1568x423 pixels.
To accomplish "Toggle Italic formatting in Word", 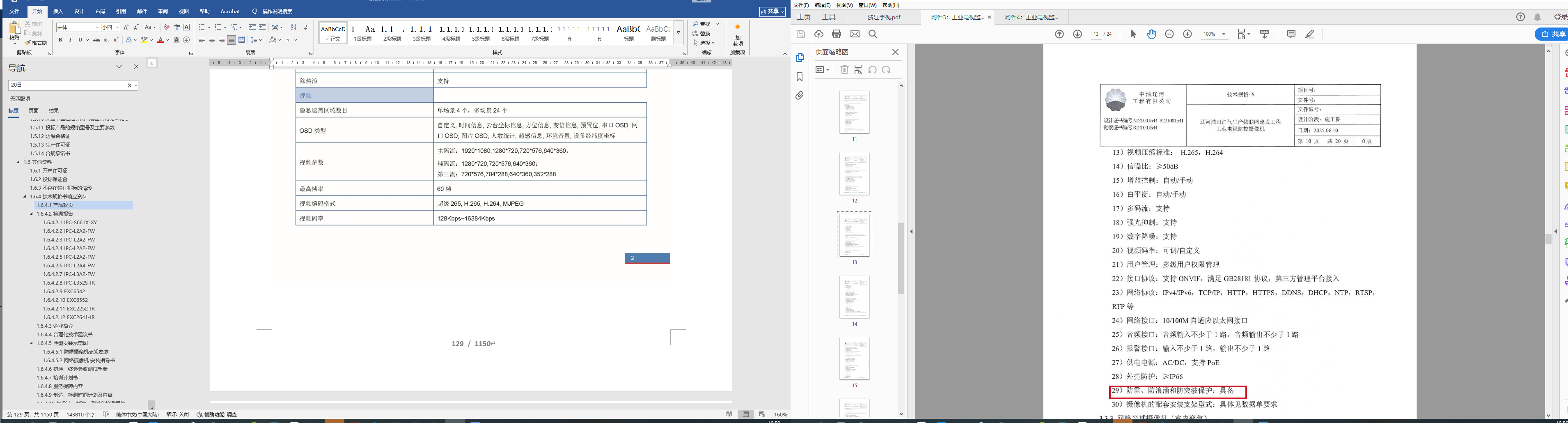I will 70,40.
